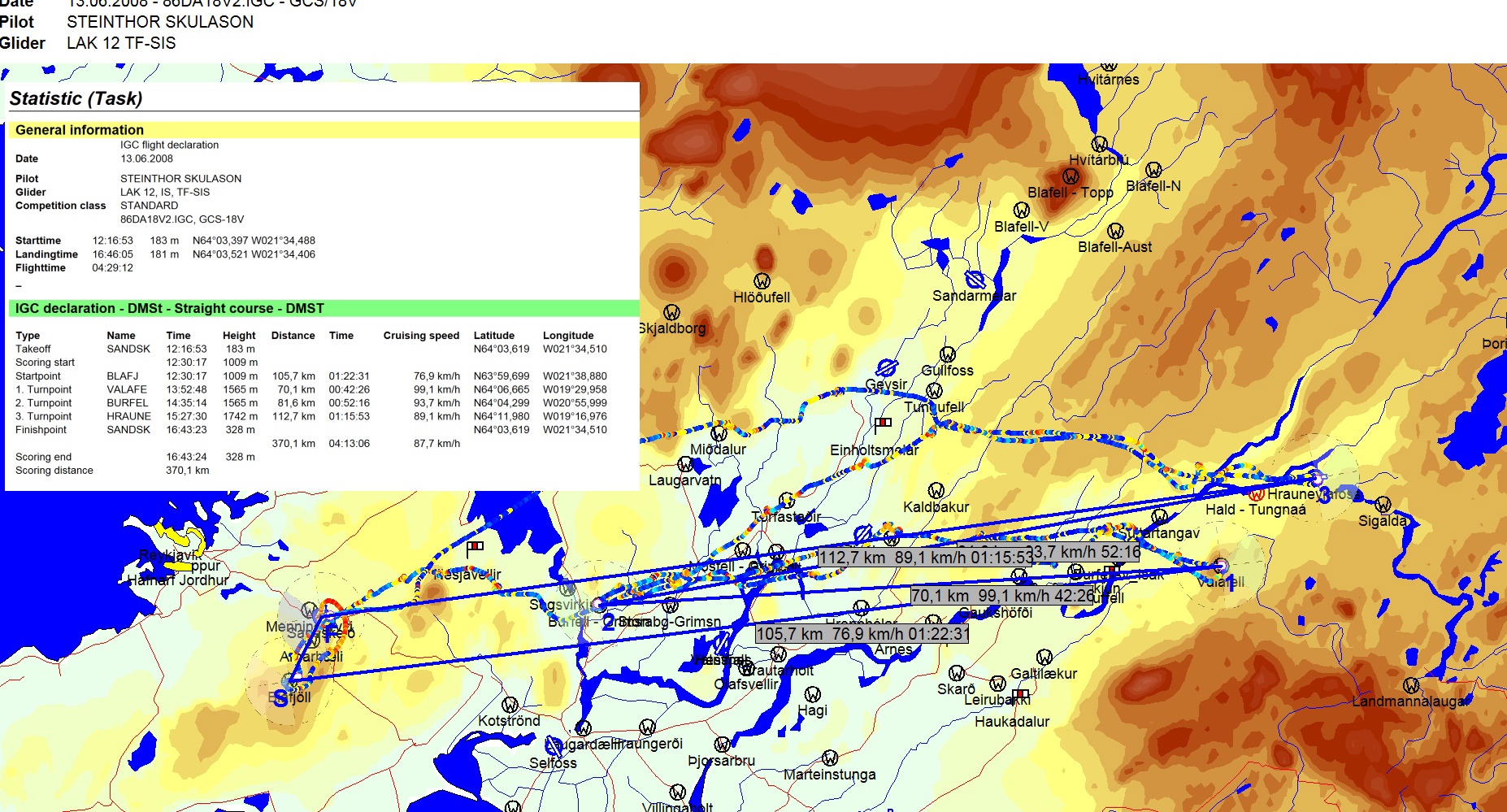Select the Sandármelar airfield symbol

coord(975,280)
